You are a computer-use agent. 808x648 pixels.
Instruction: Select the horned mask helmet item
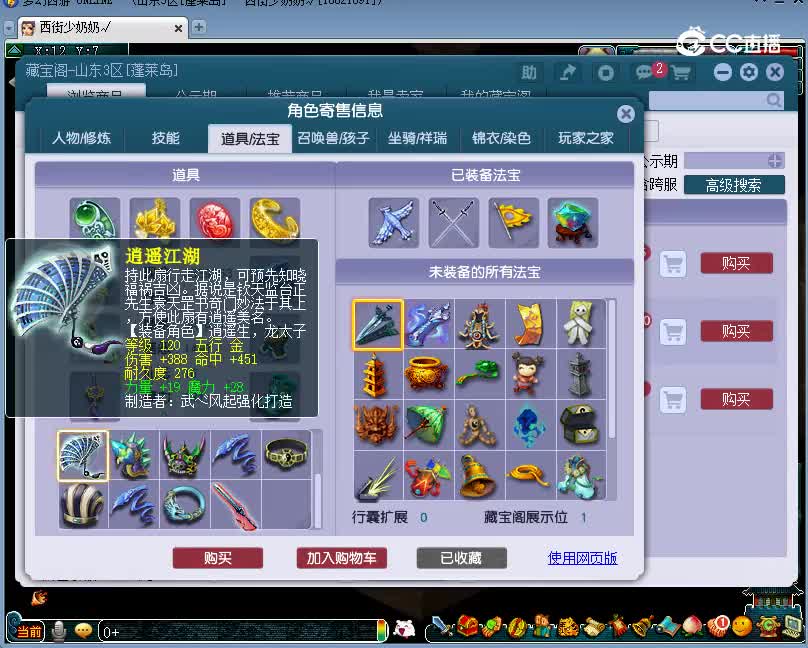185,456
